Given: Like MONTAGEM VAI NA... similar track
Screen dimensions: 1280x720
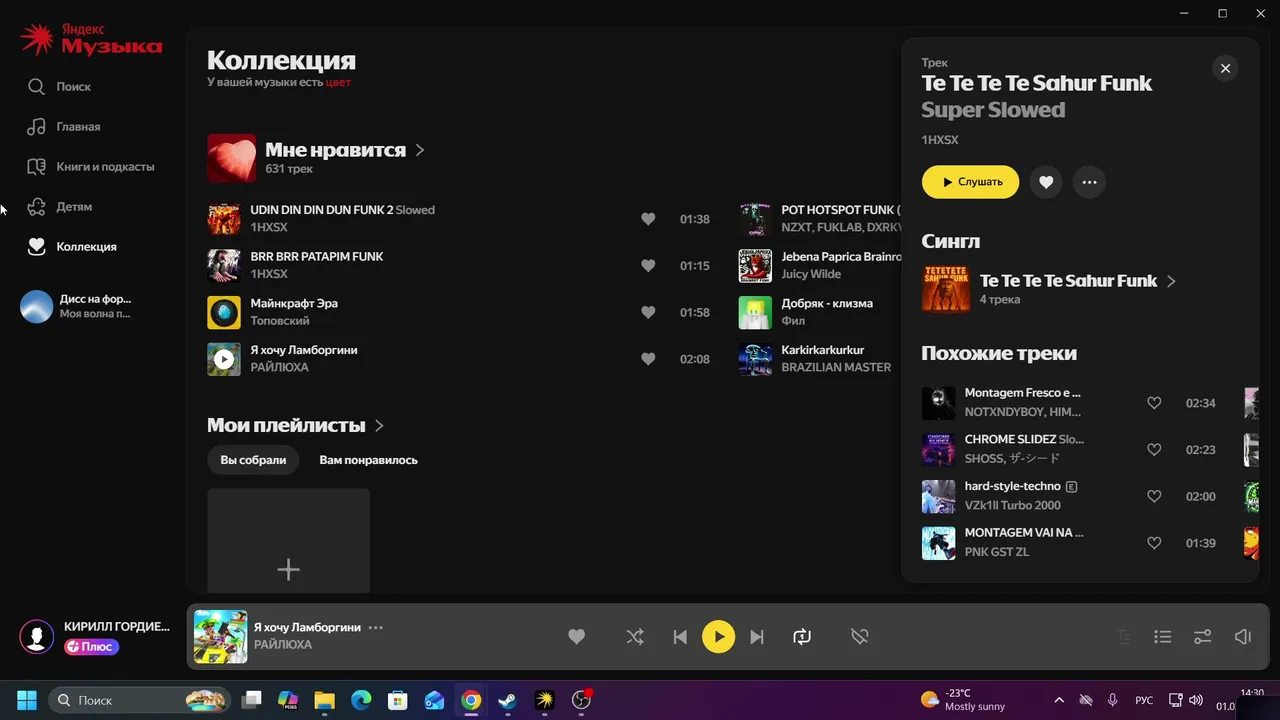Looking at the screenshot, I should click(x=1154, y=543).
